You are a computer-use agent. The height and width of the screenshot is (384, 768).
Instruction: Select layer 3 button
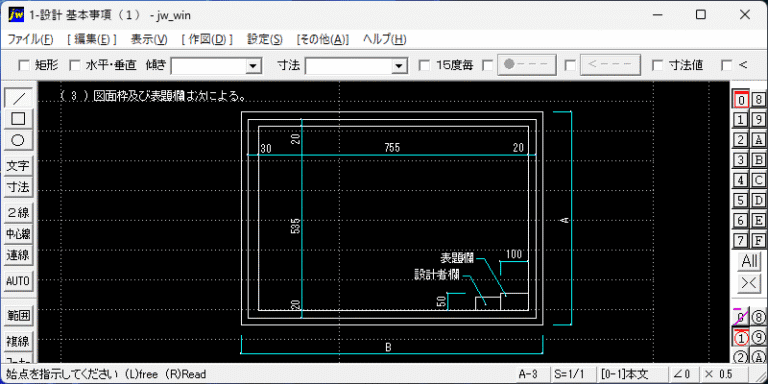click(742, 160)
